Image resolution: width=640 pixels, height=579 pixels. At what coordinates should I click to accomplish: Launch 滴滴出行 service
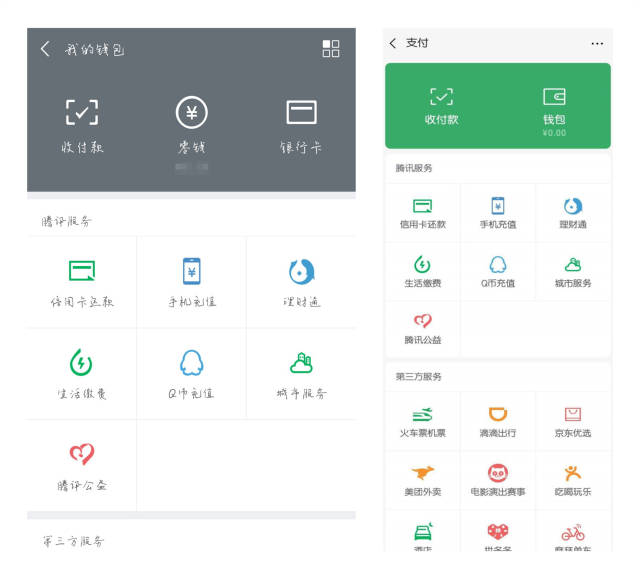tap(498, 422)
